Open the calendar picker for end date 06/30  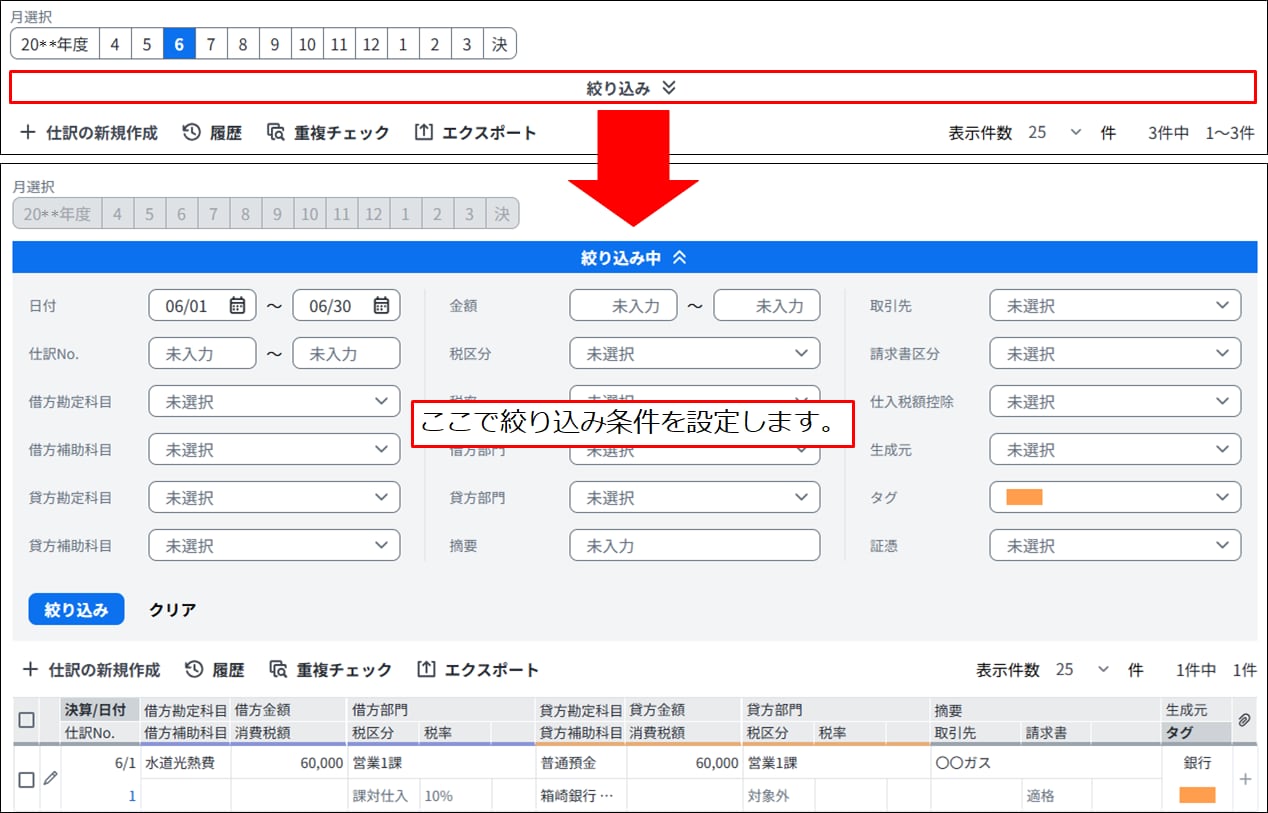coord(381,306)
